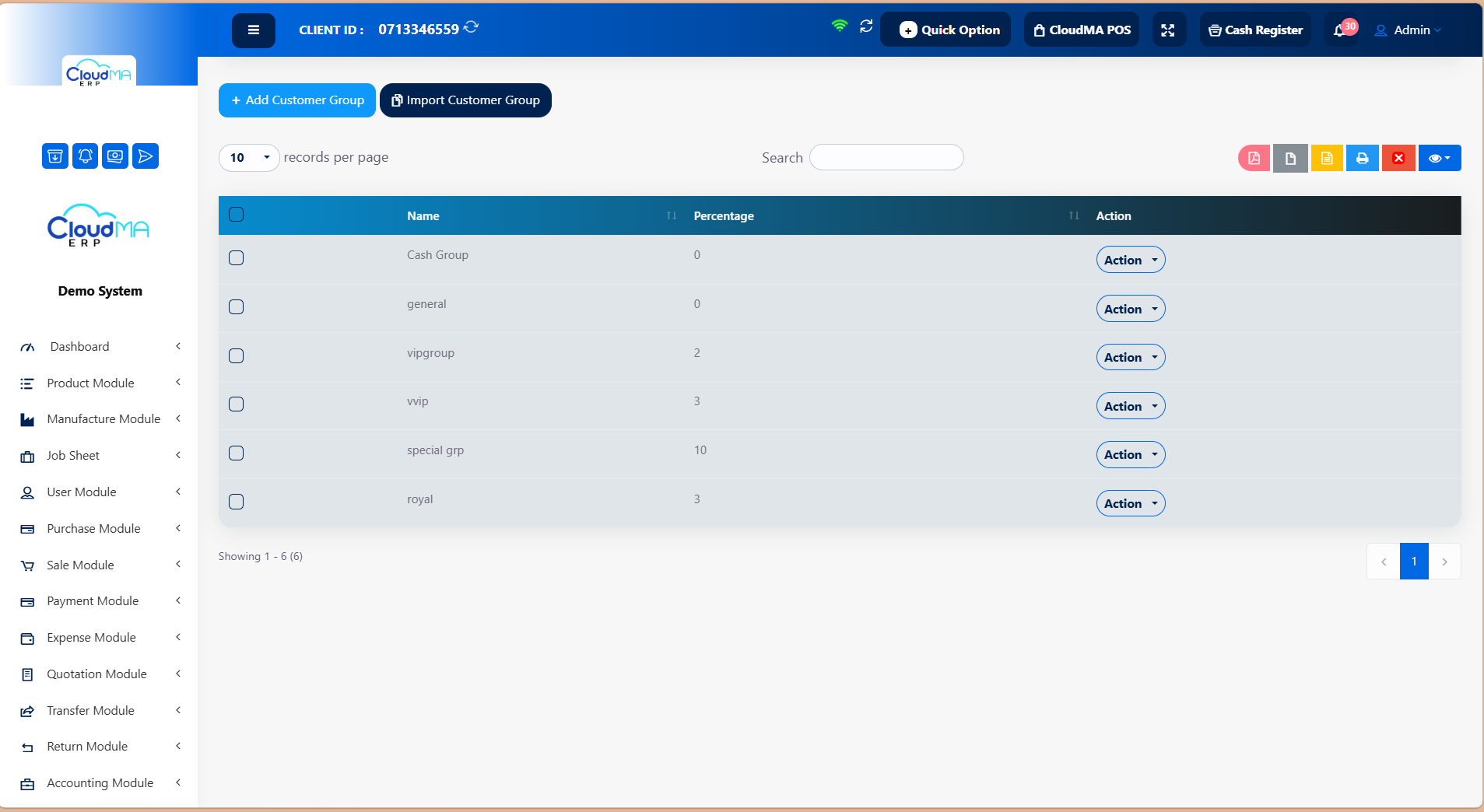Screen dimensions: 1484x812
Task: Click Import Customer Group button
Action: coord(465,100)
